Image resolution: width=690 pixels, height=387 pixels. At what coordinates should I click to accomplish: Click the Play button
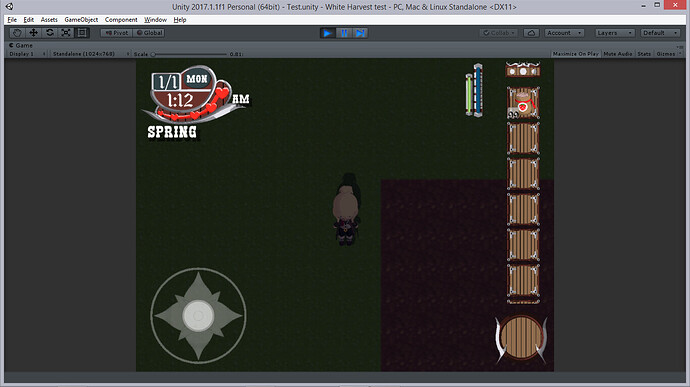click(327, 33)
